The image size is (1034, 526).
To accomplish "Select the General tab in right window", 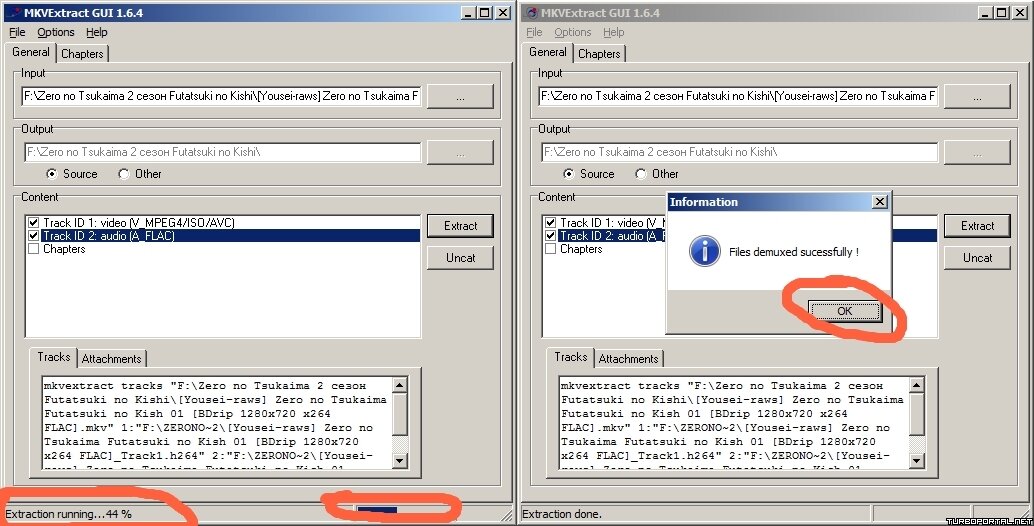I will point(547,52).
